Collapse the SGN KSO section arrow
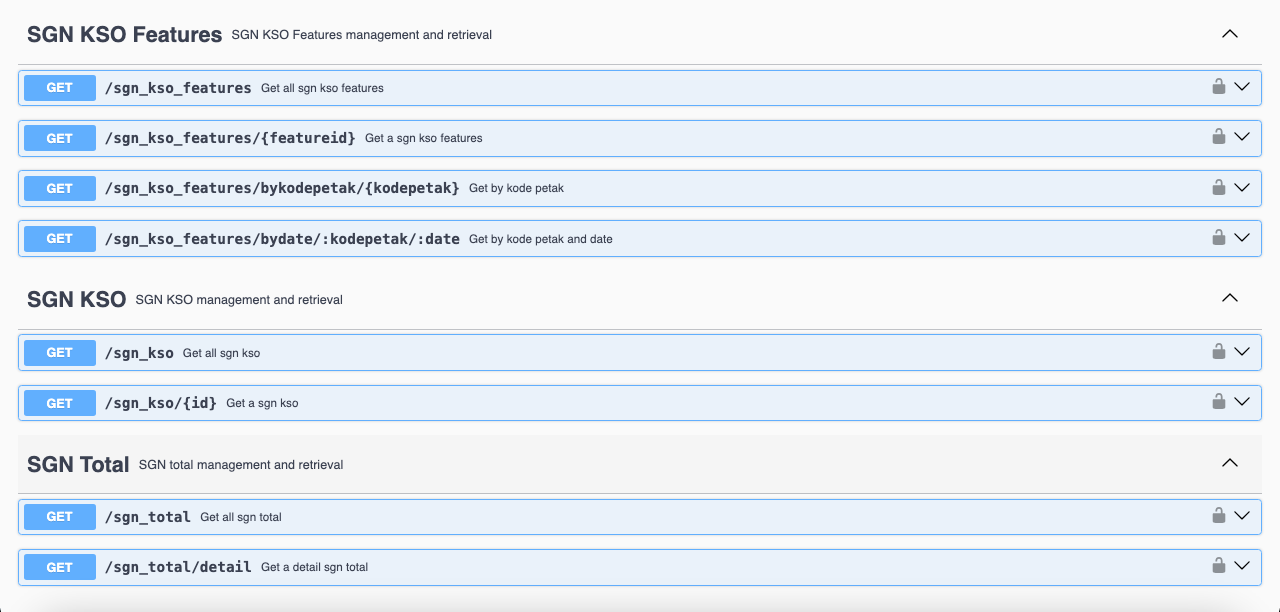The width and height of the screenshot is (1280, 612). point(1230,298)
